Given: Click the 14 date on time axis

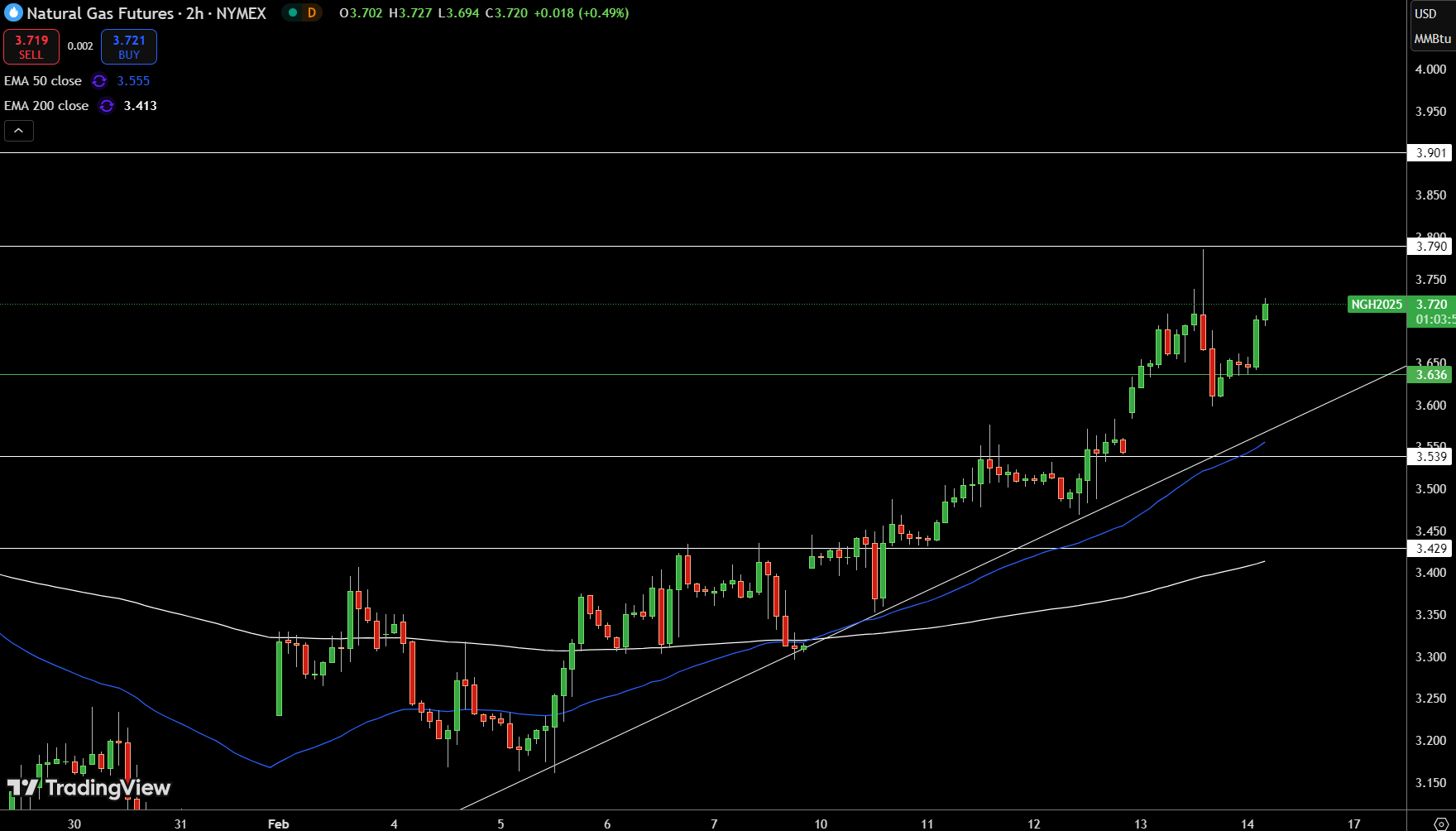Looking at the screenshot, I should (x=1248, y=824).
